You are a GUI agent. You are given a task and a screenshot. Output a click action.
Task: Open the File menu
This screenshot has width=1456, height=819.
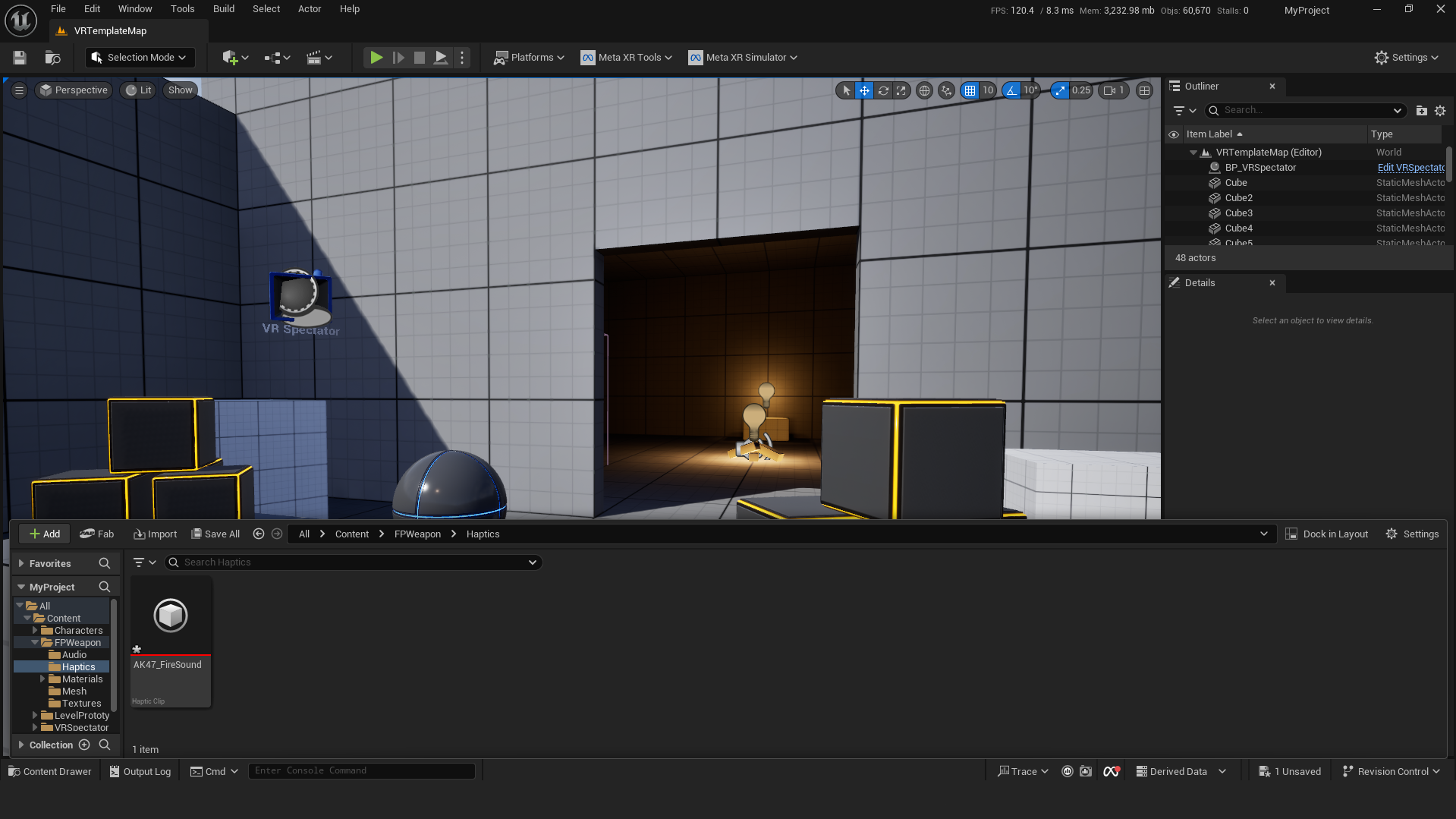click(x=58, y=9)
